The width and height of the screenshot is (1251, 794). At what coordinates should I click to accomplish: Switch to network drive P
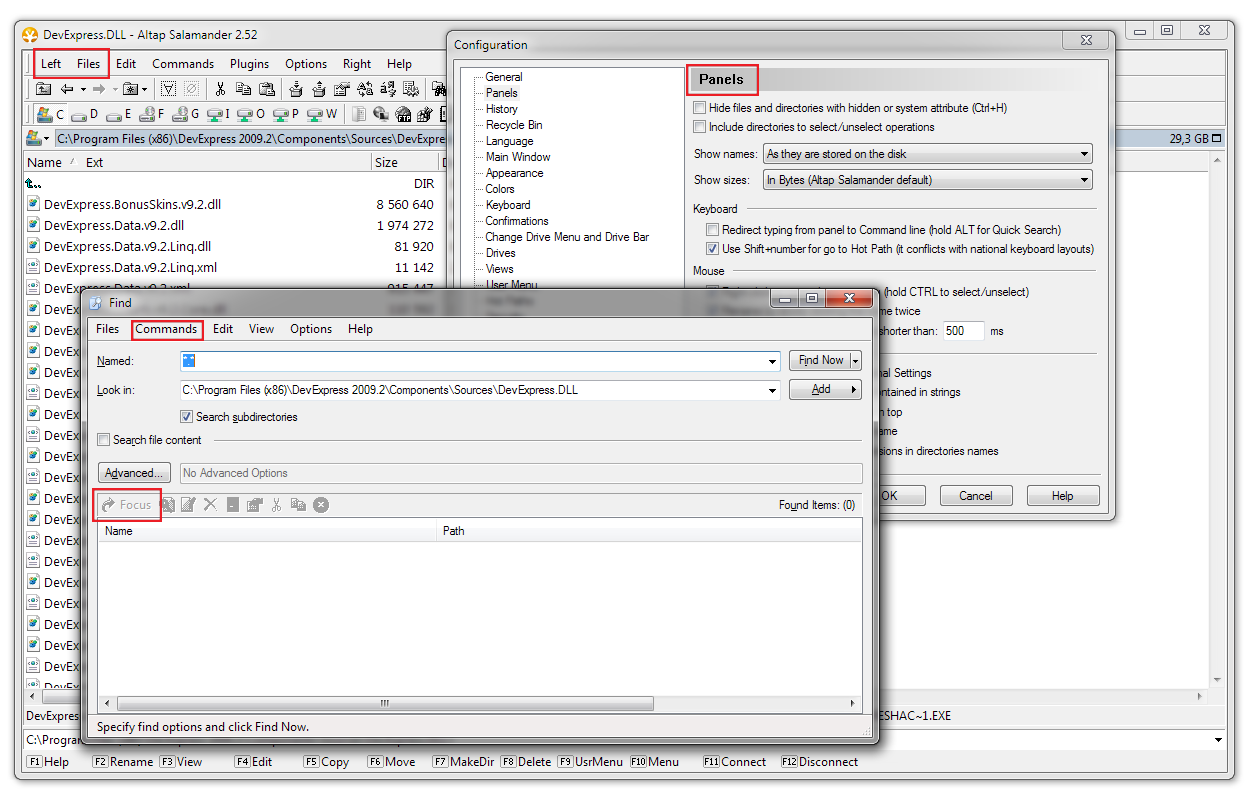tap(285, 114)
